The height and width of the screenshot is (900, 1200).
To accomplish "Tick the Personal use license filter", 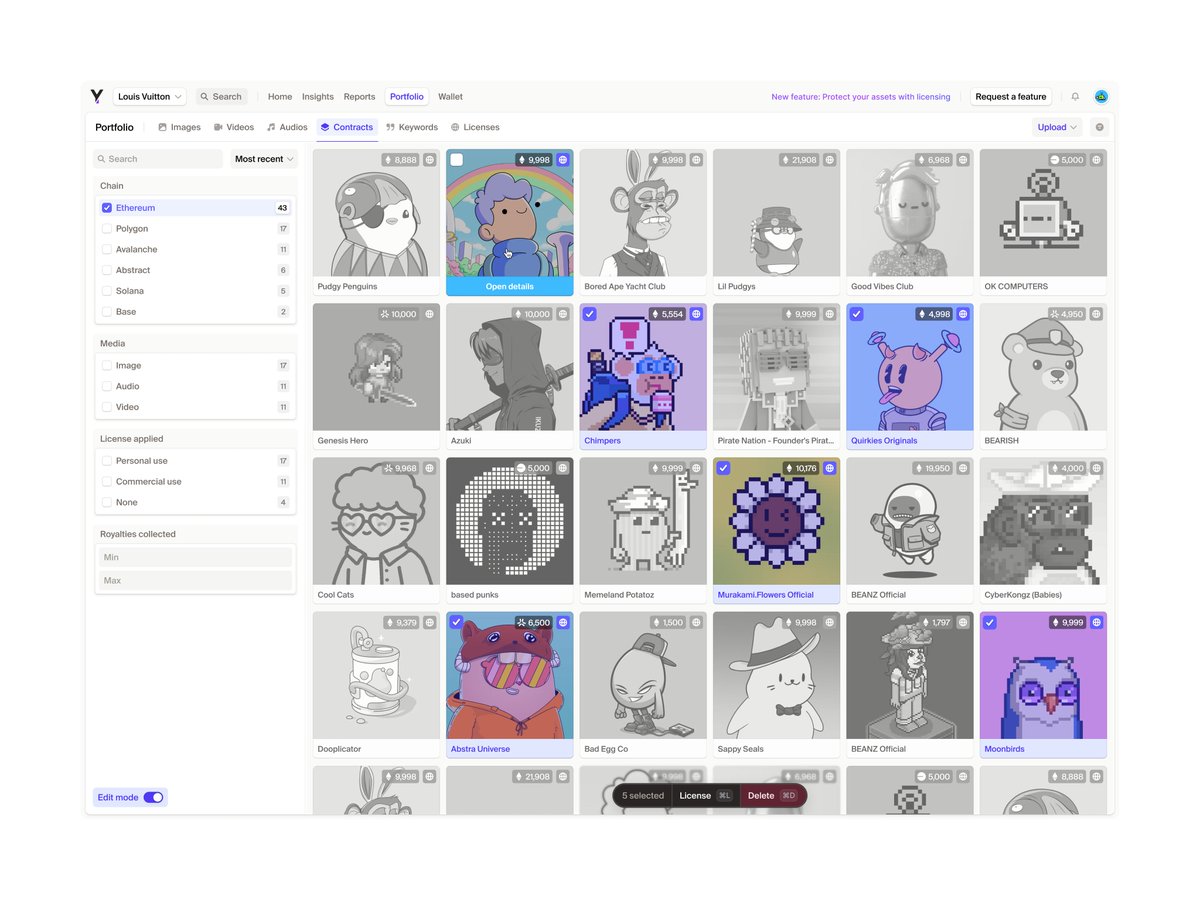I will click(107, 461).
